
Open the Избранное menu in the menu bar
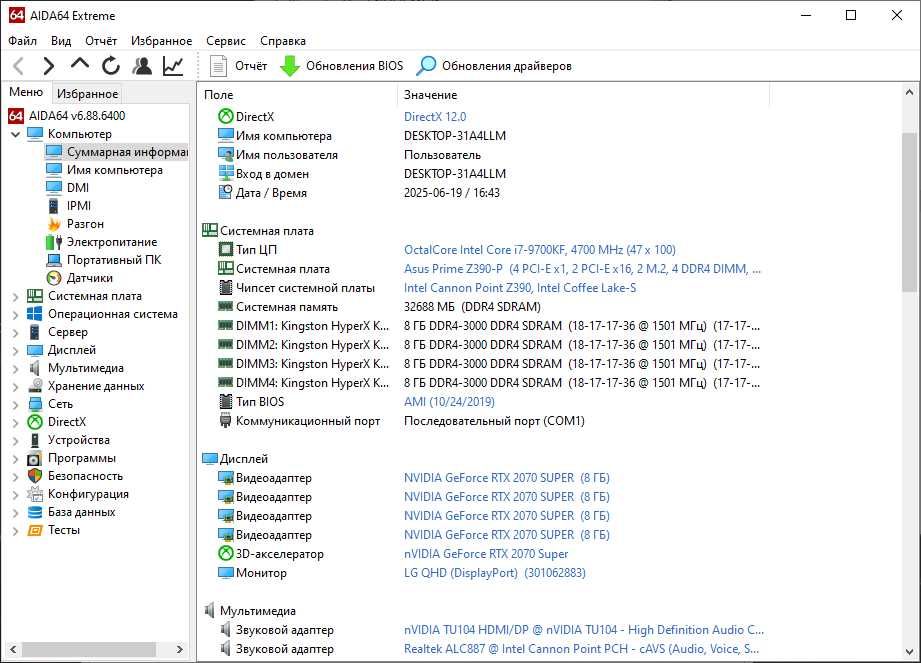pyautogui.click(x=162, y=41)
